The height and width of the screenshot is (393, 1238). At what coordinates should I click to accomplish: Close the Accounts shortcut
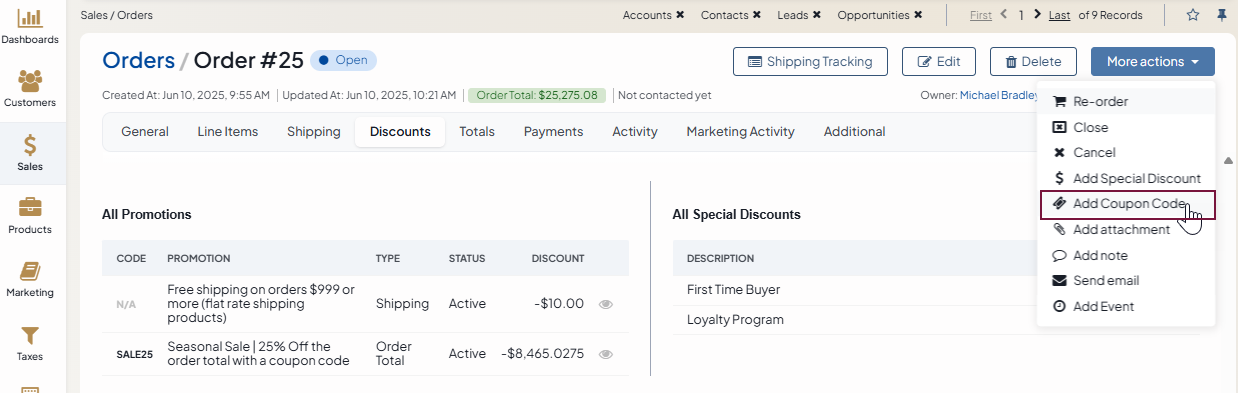680,15
